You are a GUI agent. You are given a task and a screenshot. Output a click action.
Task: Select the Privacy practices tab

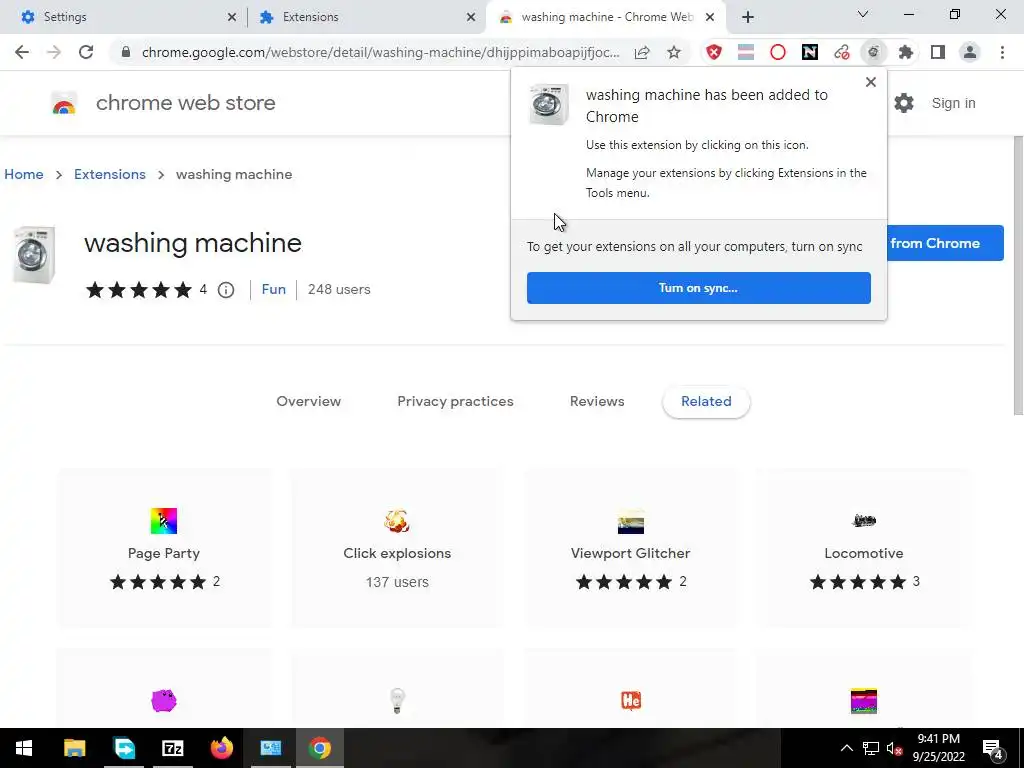(455, 402)
